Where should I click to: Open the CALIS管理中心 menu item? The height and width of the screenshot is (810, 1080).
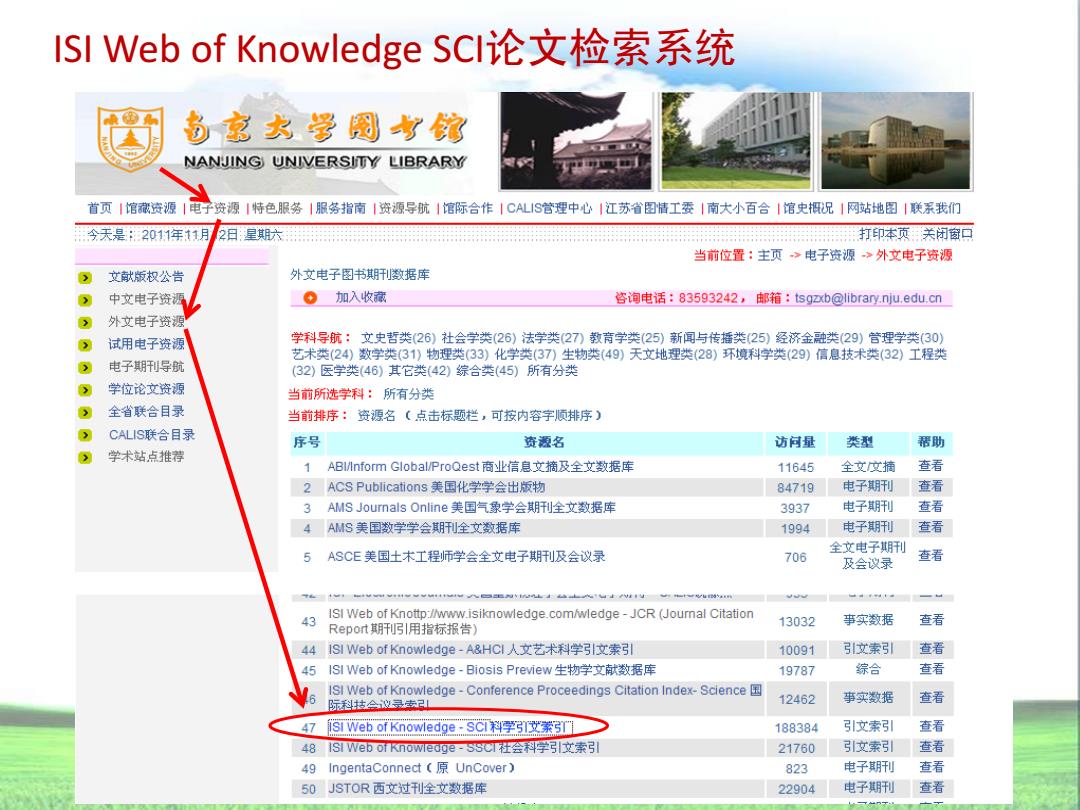point(549,208)
